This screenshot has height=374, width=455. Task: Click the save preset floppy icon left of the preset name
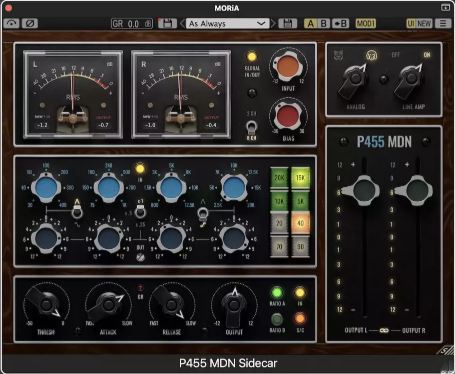pos(167,23)
